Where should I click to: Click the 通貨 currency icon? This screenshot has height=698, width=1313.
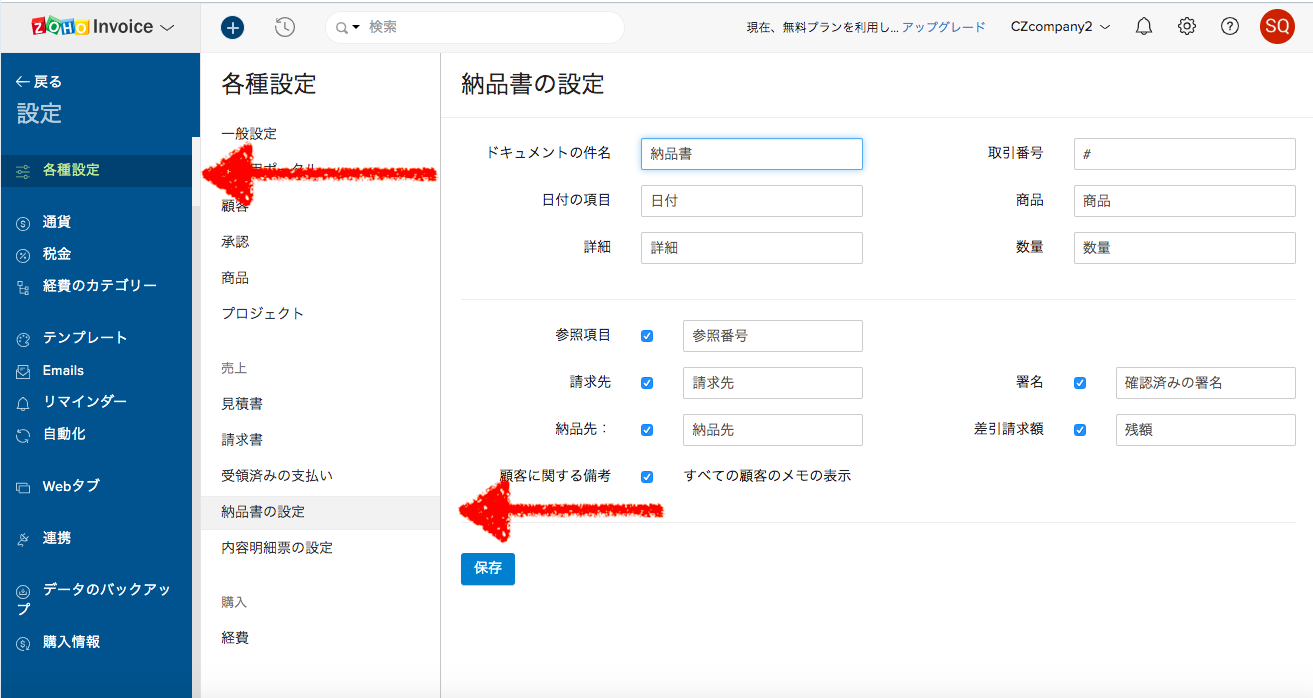click(23, 223)
